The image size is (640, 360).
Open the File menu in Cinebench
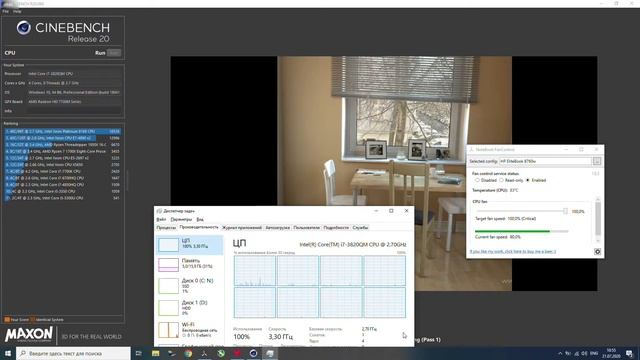[5, 11]
